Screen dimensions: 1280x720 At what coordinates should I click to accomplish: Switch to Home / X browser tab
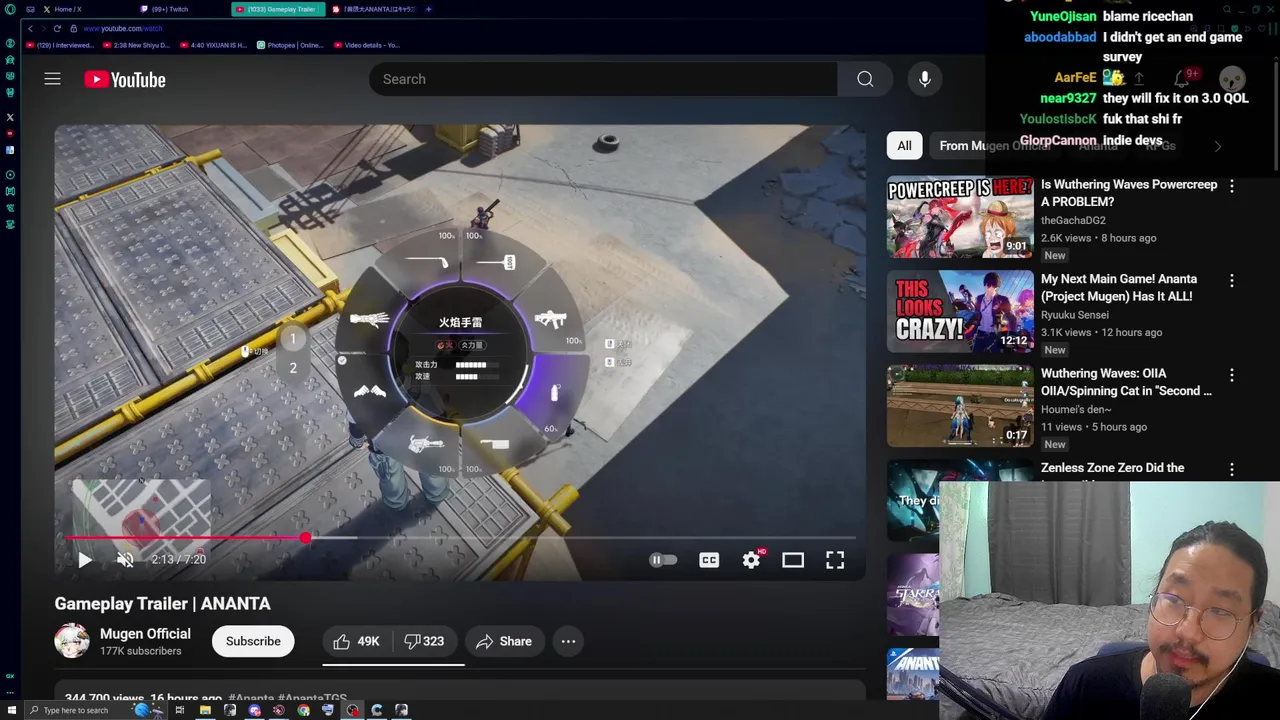(67, 9)
